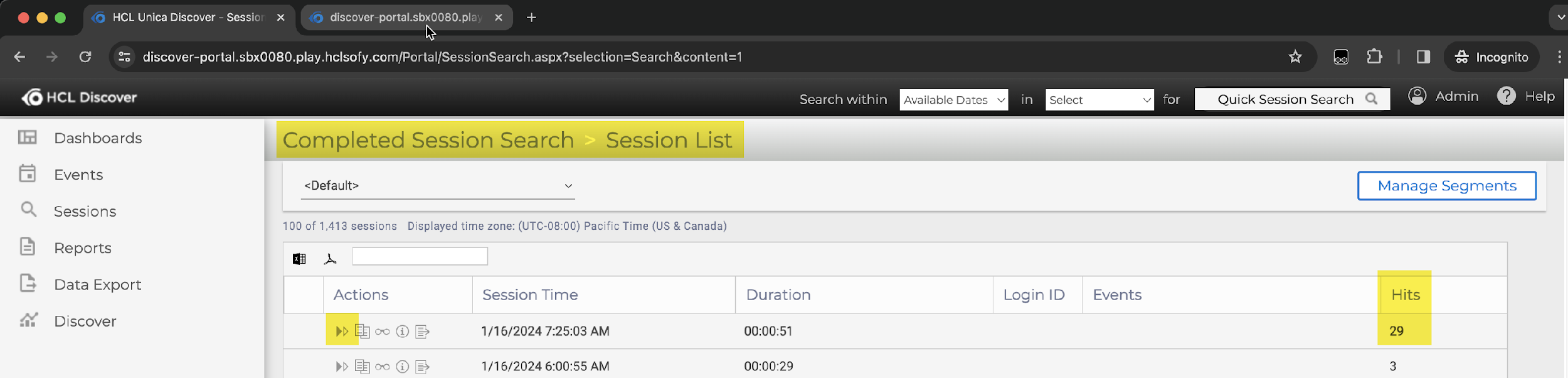
Task: Click the Export to Excel icon
Action: point(299,259)
